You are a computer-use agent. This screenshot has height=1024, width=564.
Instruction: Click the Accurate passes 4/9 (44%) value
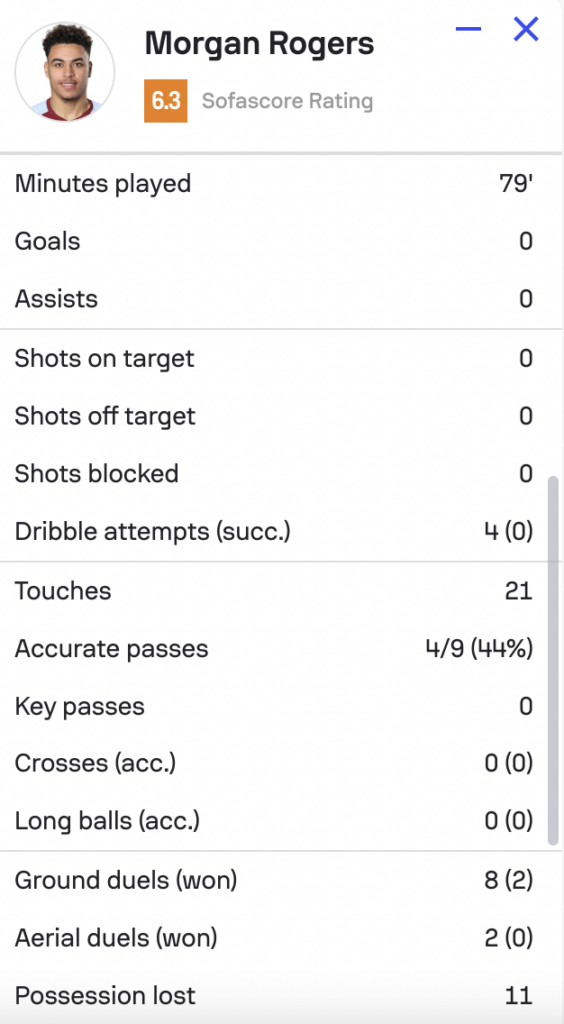pos(479,648)
